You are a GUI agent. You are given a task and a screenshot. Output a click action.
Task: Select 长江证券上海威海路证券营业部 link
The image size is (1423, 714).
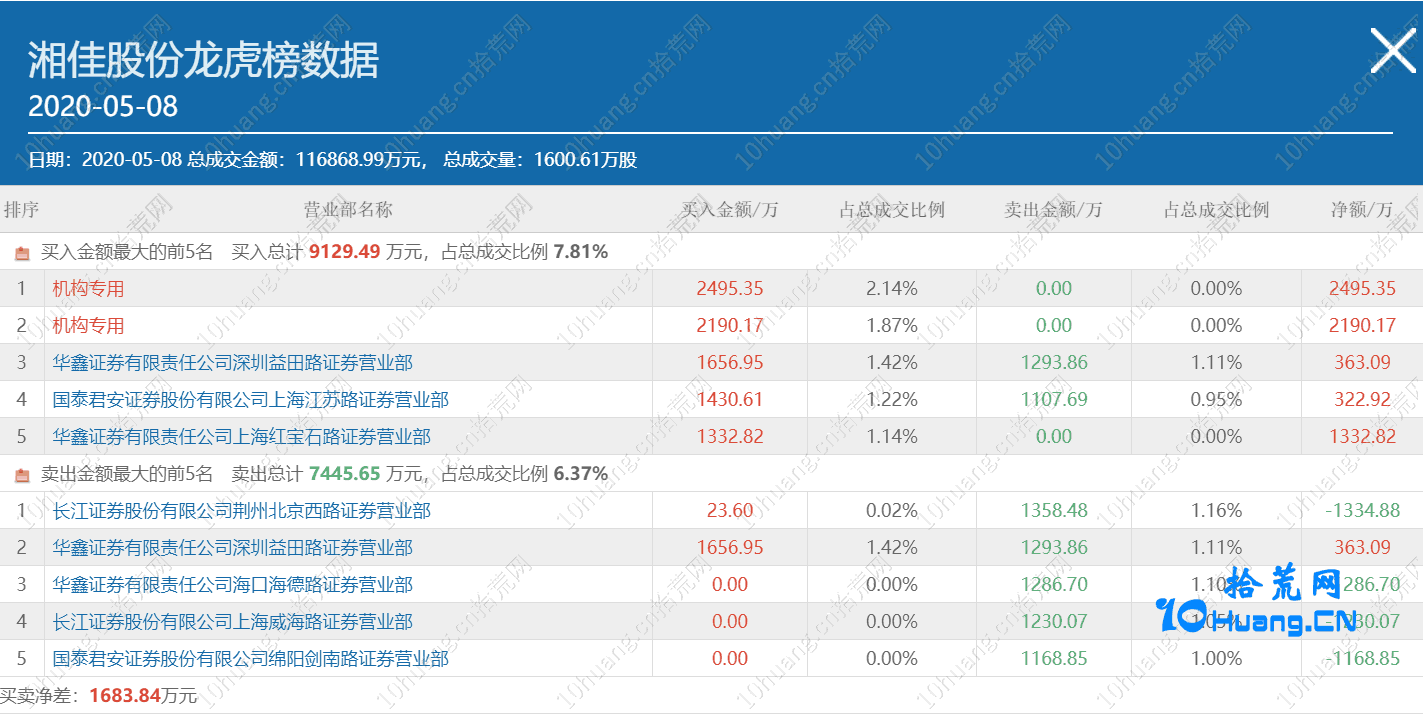[232, 622]
